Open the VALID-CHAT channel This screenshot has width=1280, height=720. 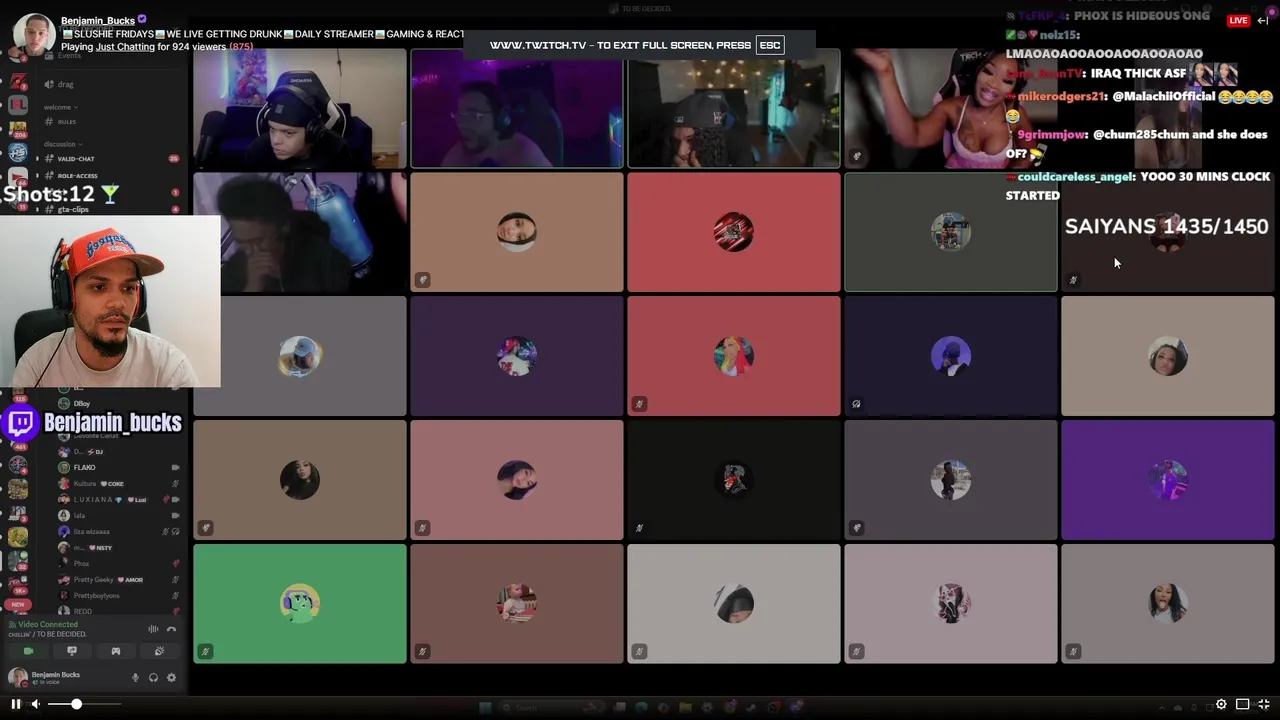(x=76, y=159)
